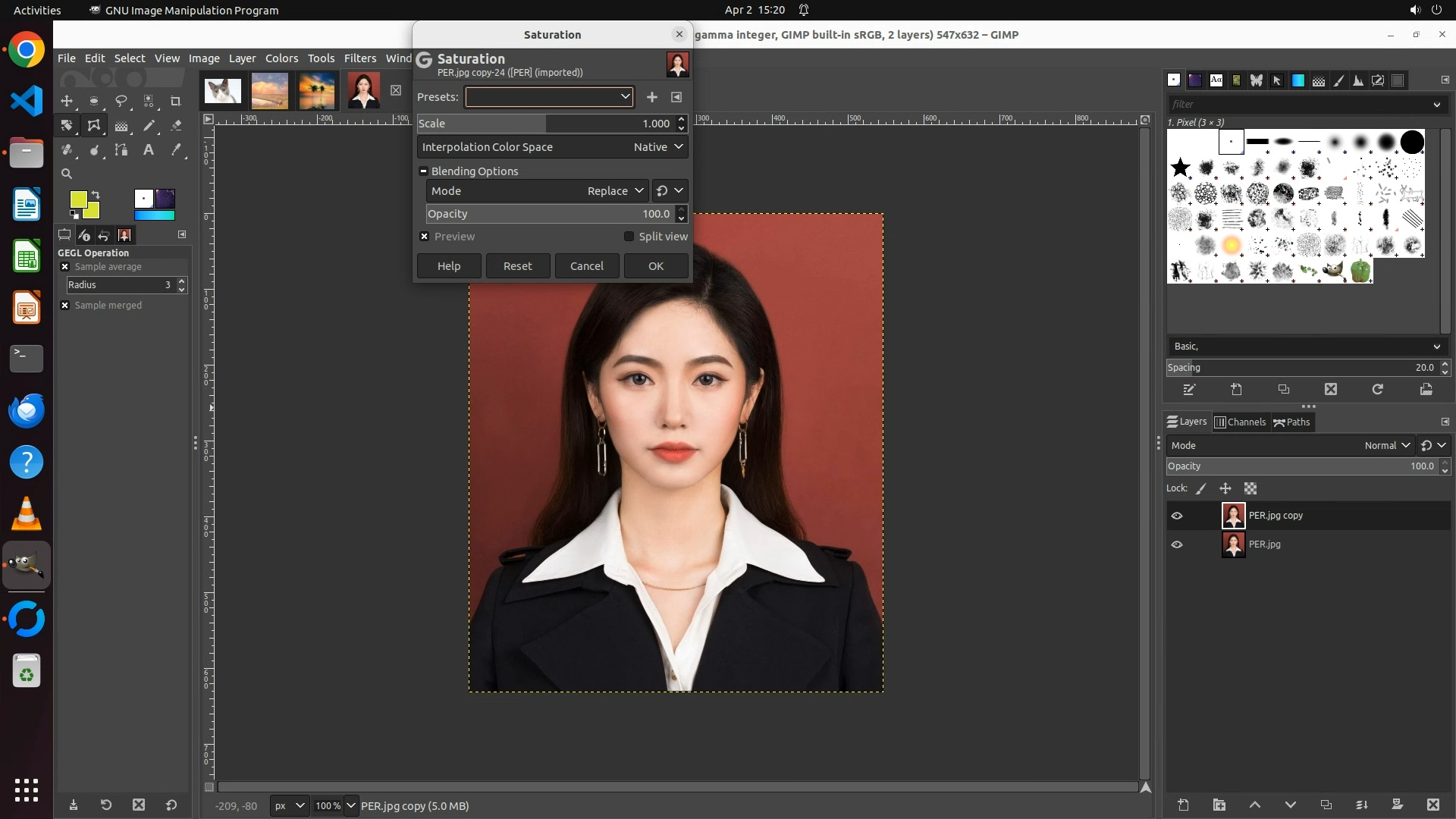1456x819 pixels.
Task: Open Interpolation Color Space dropdown
Action: tap(657, 147)
